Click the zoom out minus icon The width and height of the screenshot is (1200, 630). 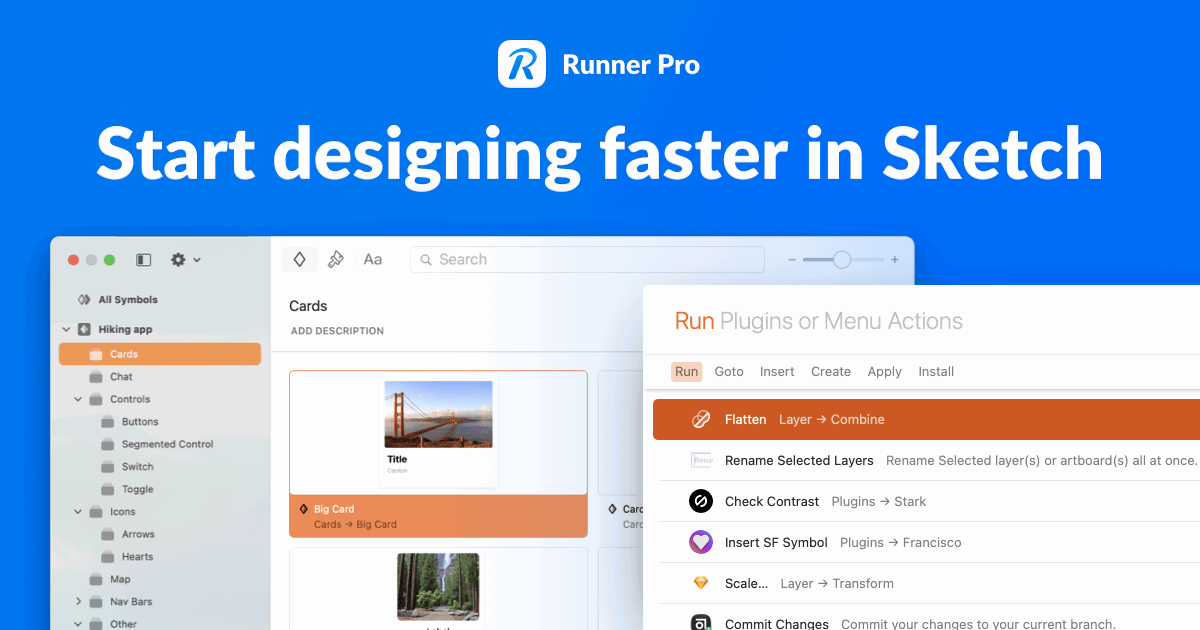[x=792, y=260]
